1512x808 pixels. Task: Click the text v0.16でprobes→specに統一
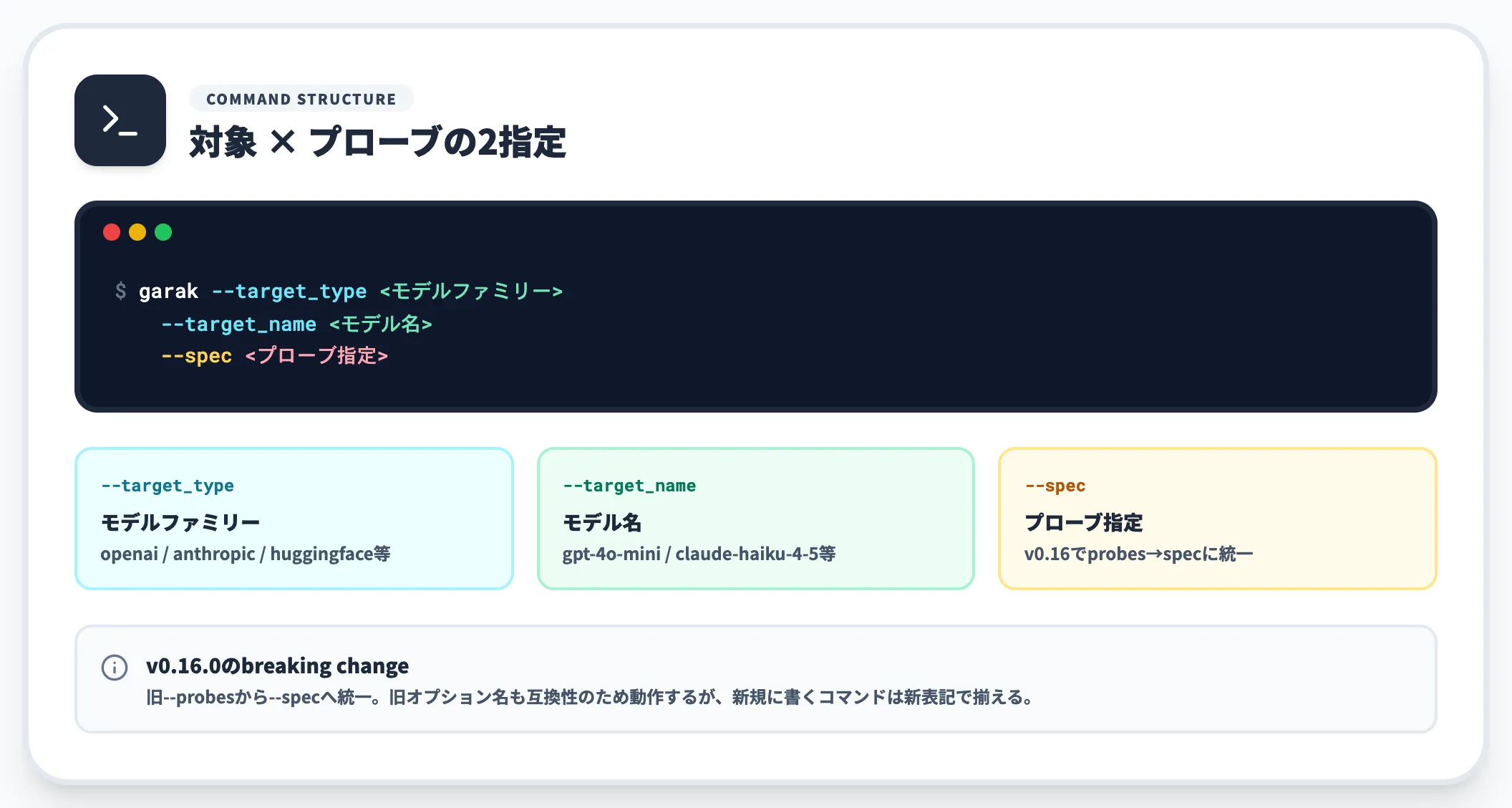click(x=1138, y=554)
